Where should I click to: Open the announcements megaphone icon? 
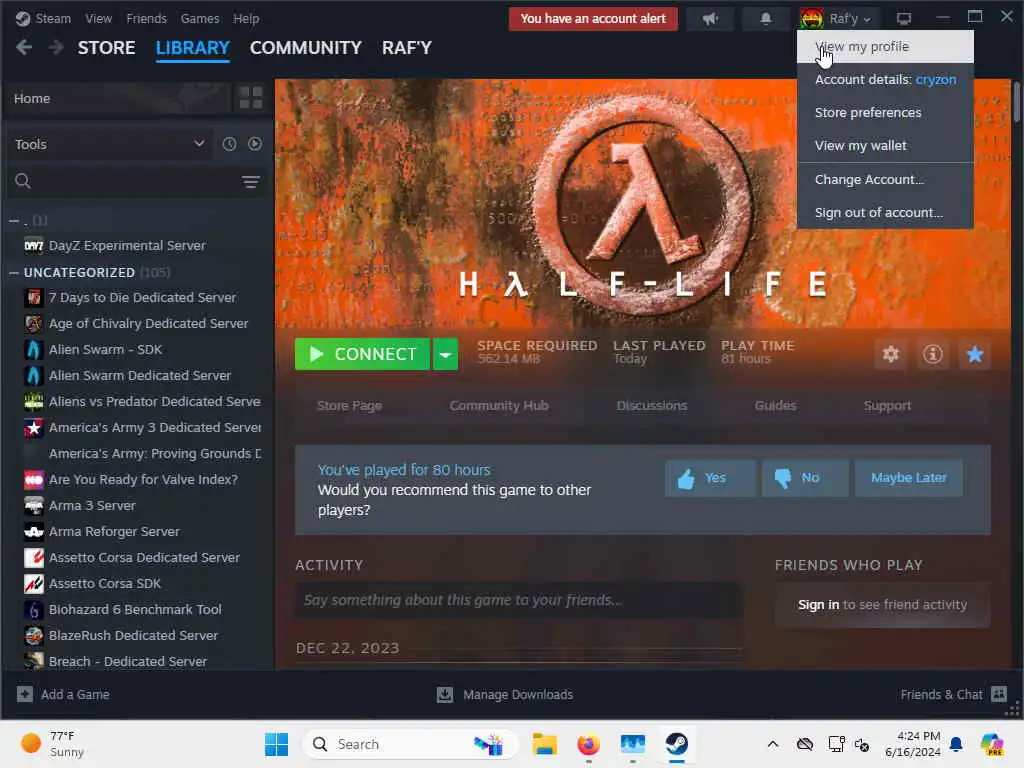[711, 19]
